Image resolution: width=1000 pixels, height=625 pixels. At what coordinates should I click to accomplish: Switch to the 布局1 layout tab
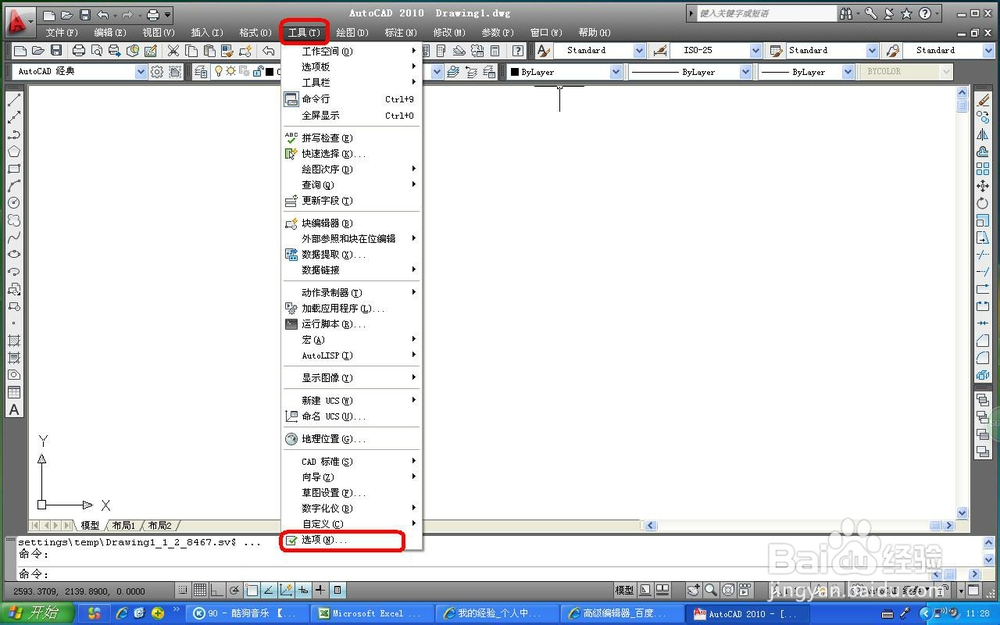[x=124, y=526]
